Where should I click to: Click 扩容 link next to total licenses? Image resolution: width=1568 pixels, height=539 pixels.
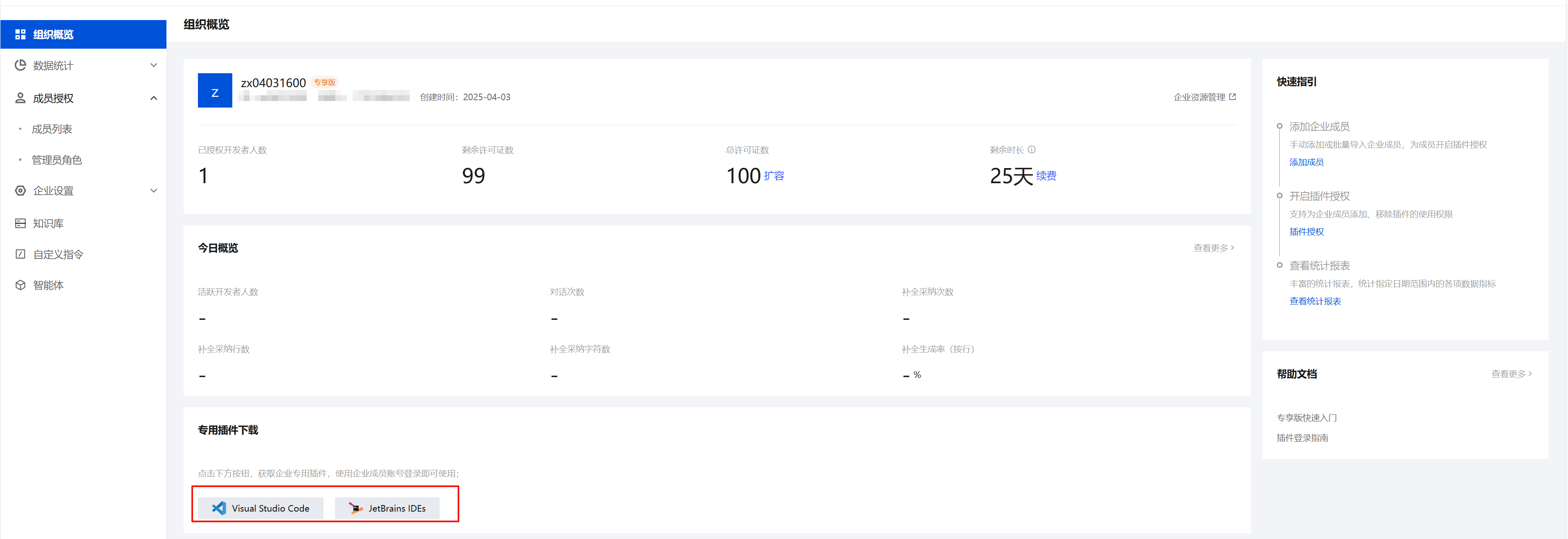coord(774,176)
